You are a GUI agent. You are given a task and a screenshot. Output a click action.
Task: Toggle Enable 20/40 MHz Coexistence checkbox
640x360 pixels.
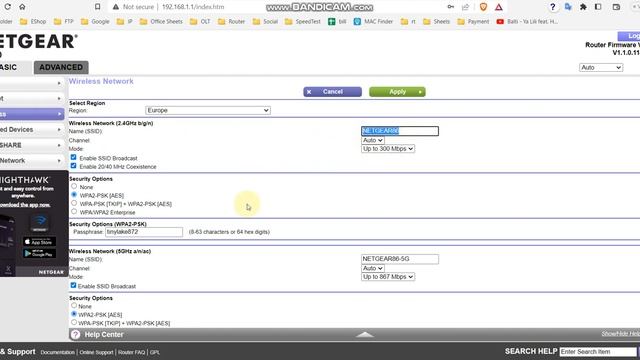[73, 166]
